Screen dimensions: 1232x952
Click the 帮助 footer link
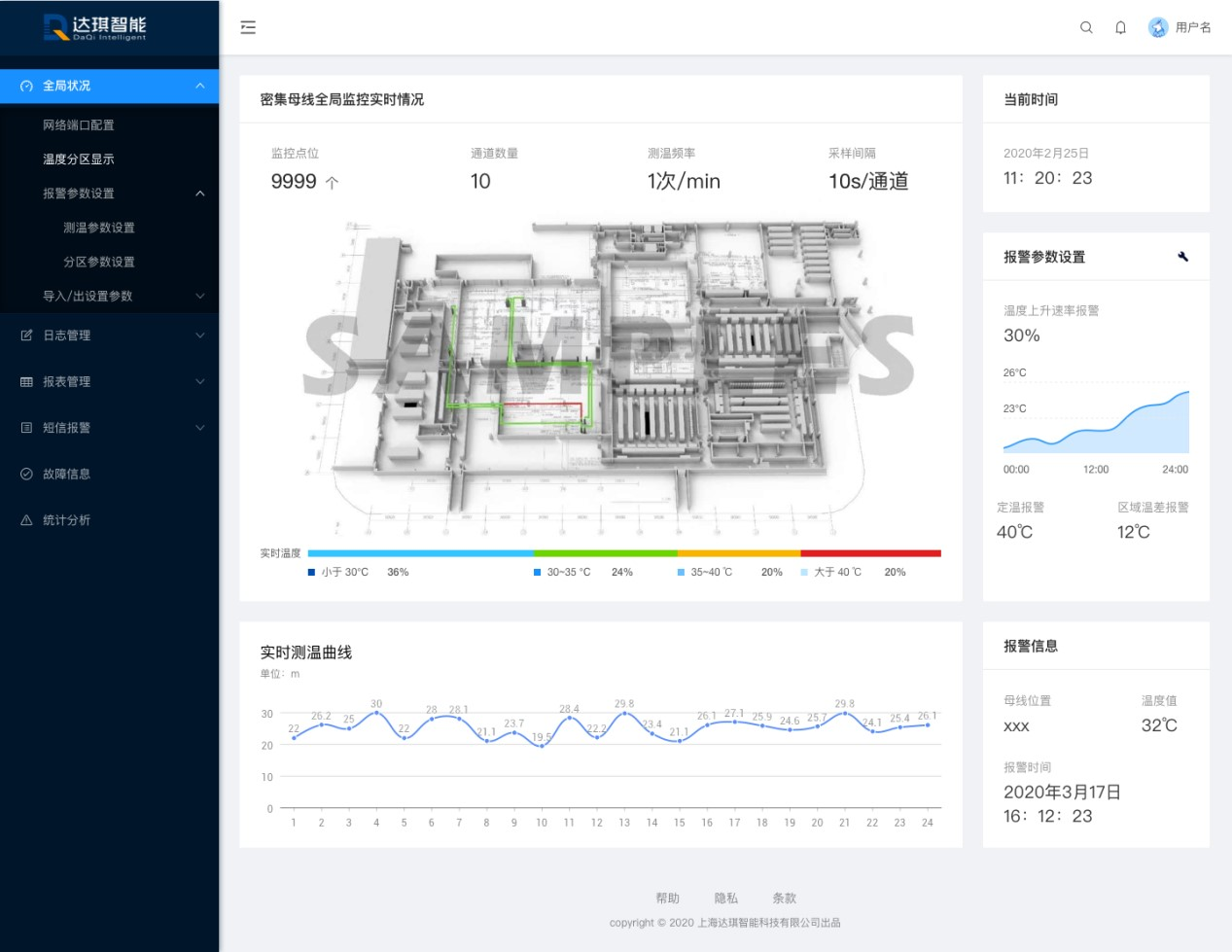pos(667,898)
